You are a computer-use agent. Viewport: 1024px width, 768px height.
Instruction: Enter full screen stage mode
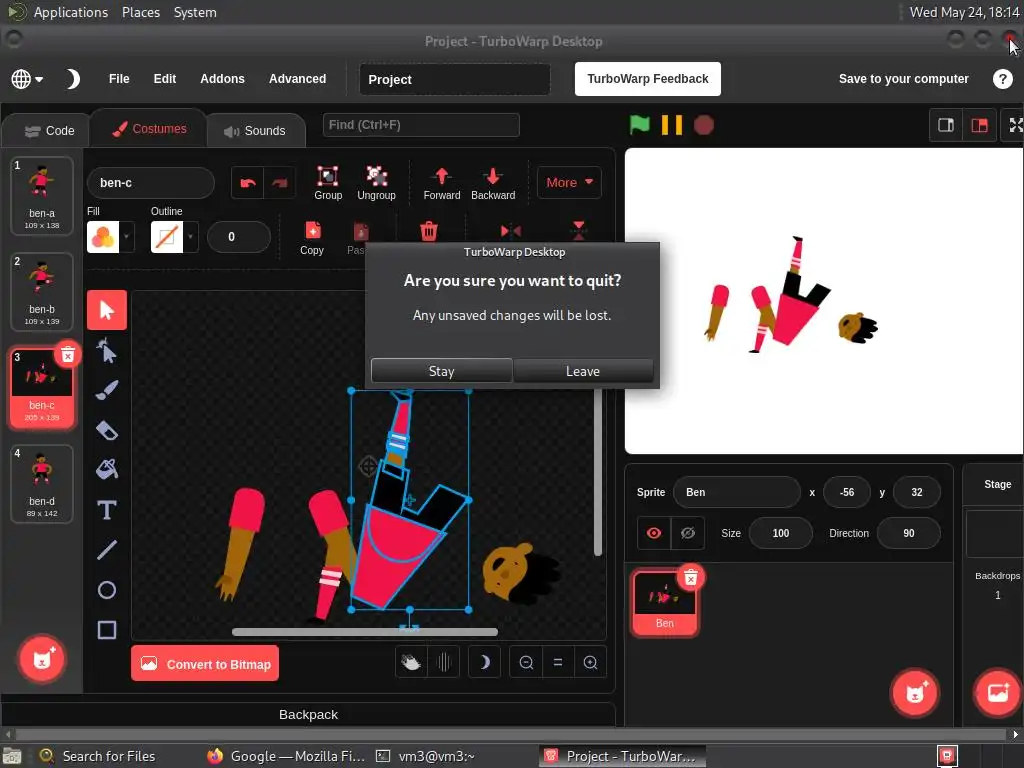(1014, 125)
